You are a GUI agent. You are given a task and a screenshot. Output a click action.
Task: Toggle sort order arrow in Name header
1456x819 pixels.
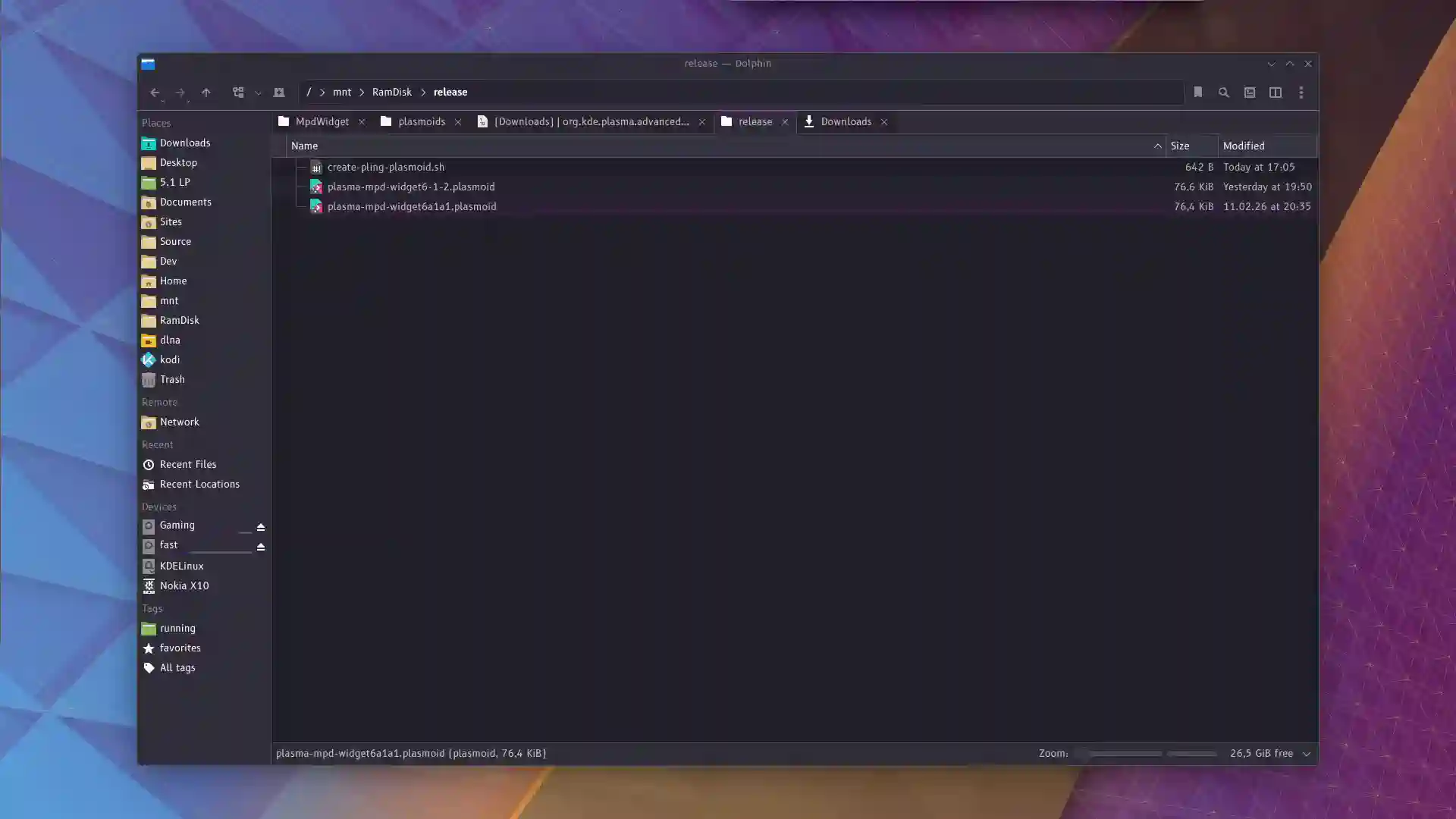(x=1156, y=146)
